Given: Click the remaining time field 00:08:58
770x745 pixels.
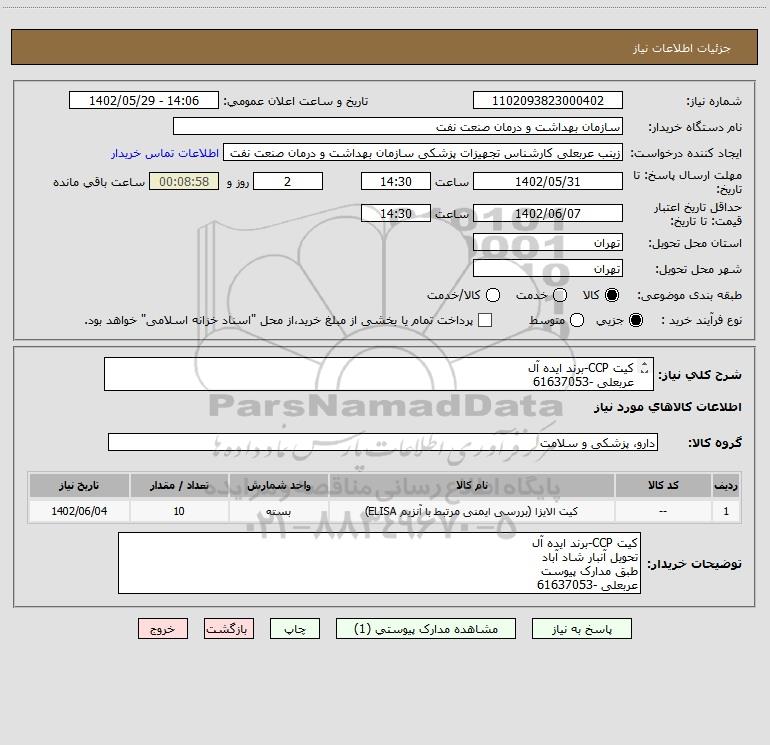Looking at the screenshot, I should coord(184,181).
